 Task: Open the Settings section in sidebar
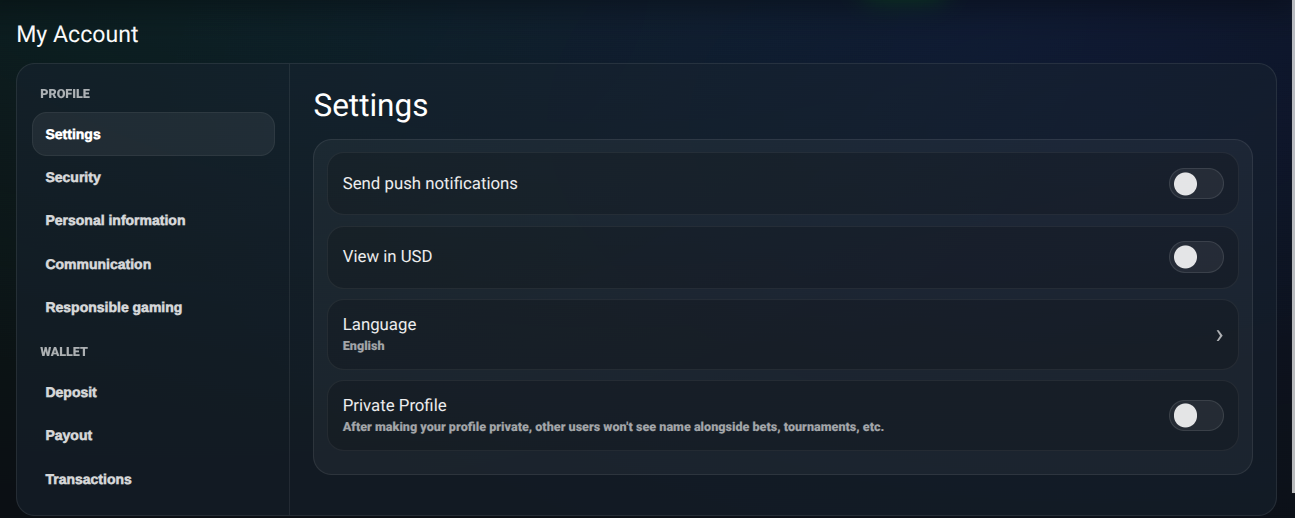pyautogui.click(x=73, y=134)
